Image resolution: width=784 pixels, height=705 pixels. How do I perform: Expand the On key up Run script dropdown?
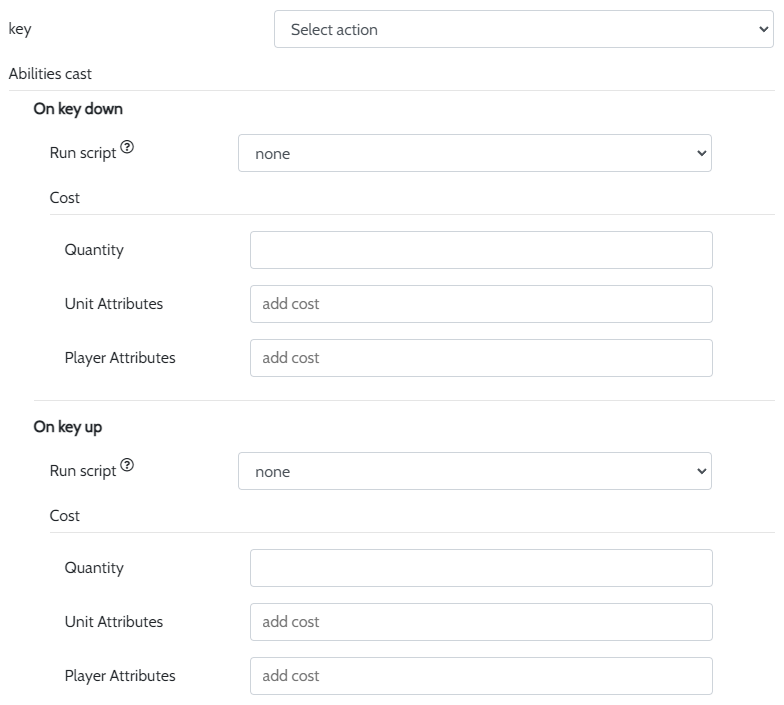coord(474,472)
